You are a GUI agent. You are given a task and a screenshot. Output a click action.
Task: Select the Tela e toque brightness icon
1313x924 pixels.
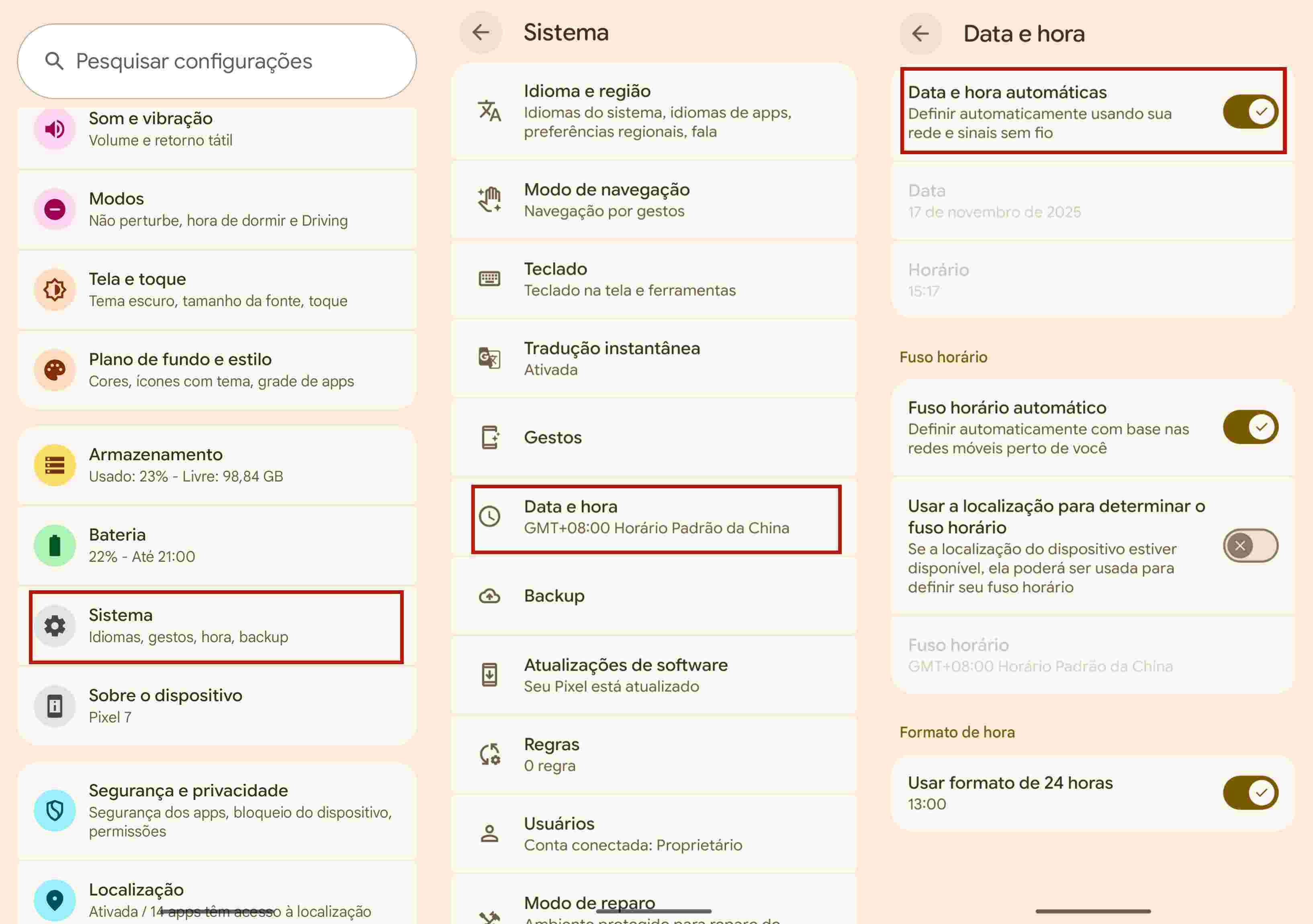pyautogui.click(x=54, y=290)
